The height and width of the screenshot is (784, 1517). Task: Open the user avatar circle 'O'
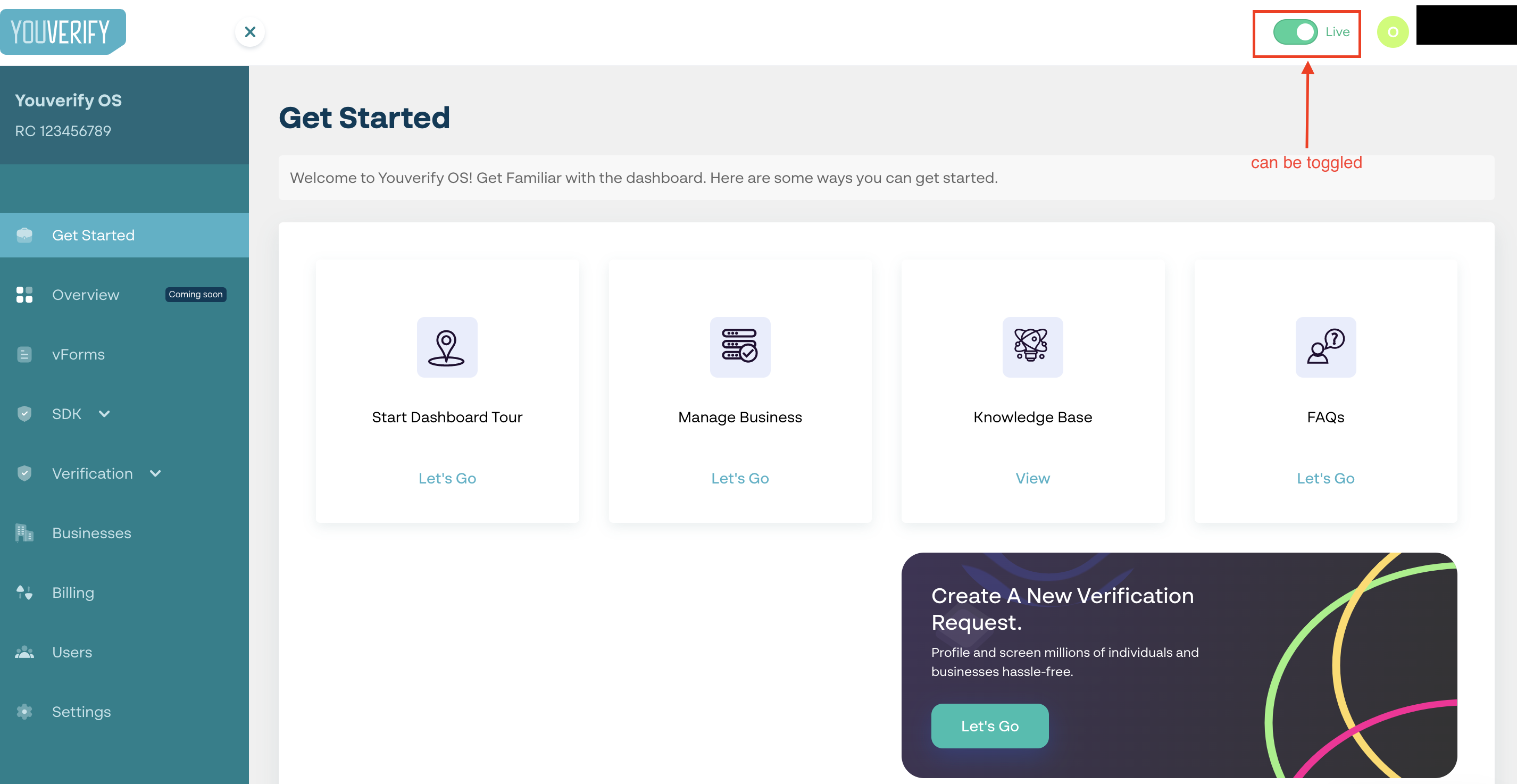(x=1392, y=32)
